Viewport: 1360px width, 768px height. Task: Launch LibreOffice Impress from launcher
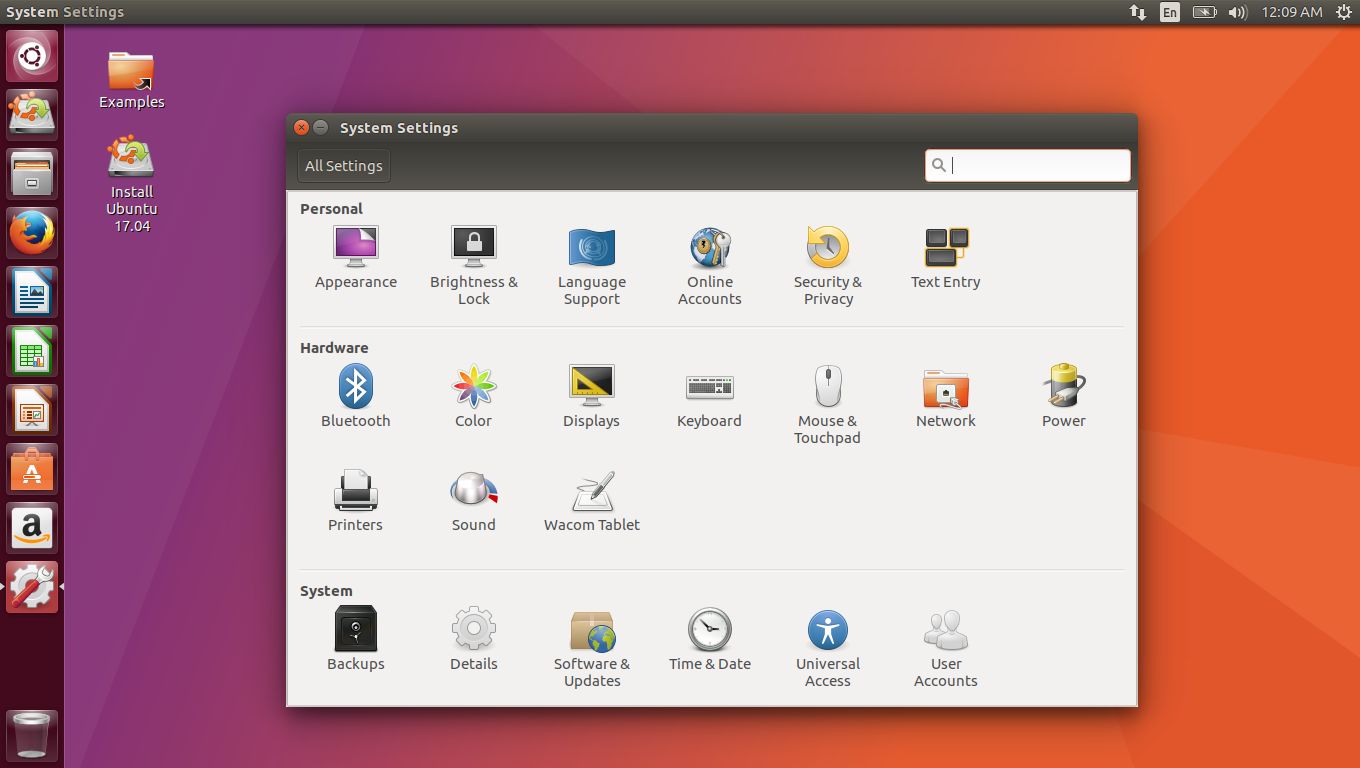click(x=32, y=410)
